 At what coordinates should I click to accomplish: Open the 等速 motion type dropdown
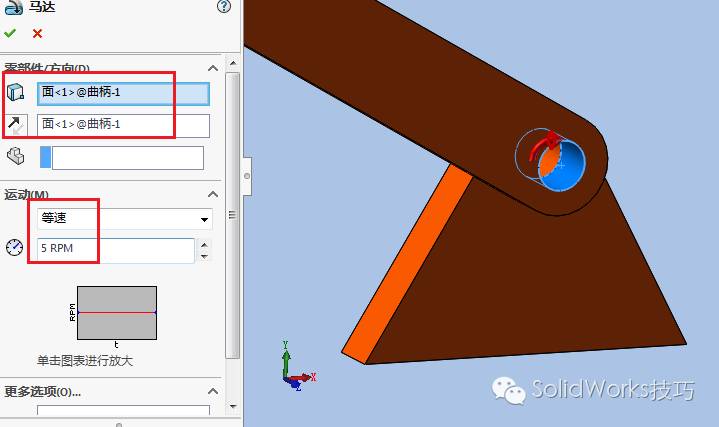[x=204, y=218]
